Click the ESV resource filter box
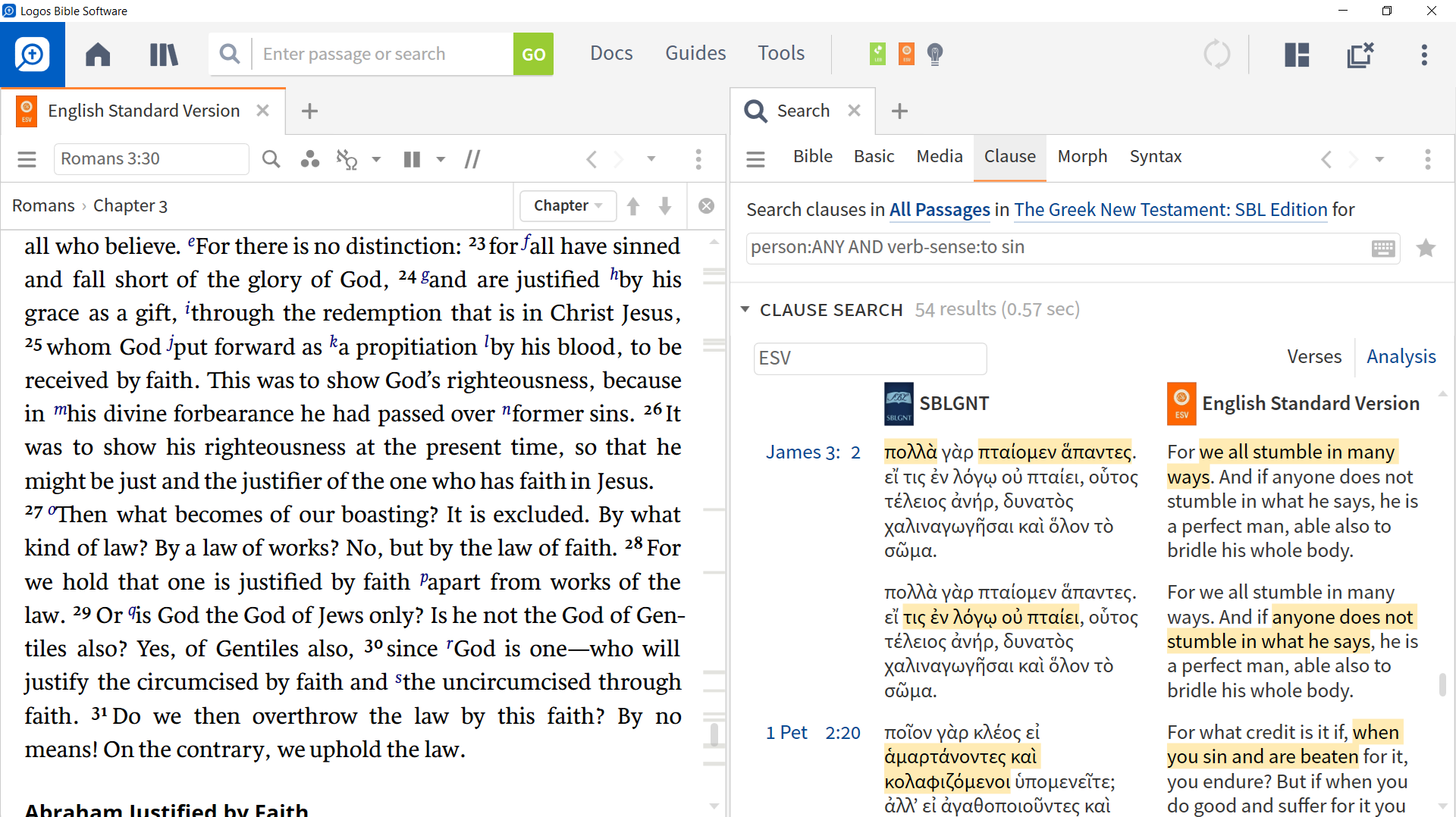Viewport: 1456px width, 817px height. pyautogui.click(x=870, y=358)
